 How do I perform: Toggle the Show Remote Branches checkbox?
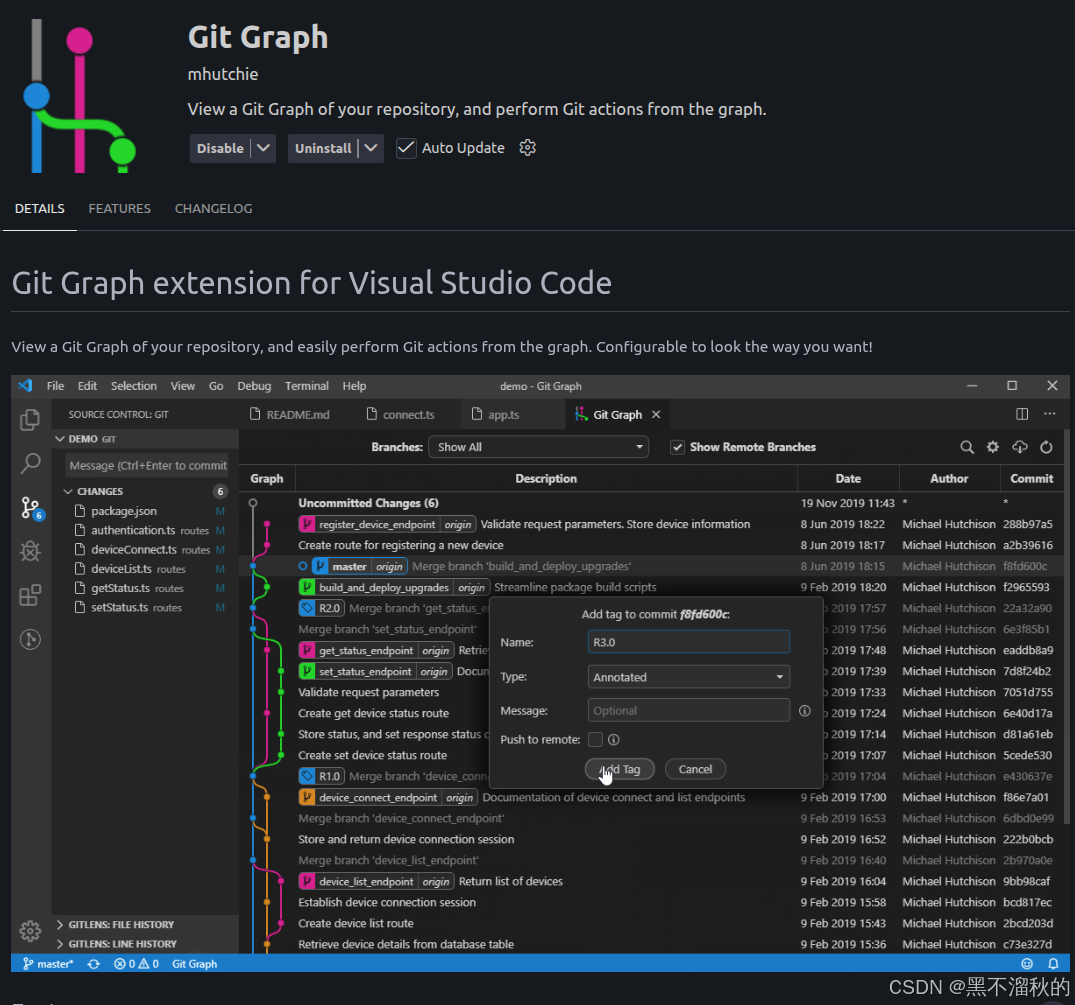point(677,447)
